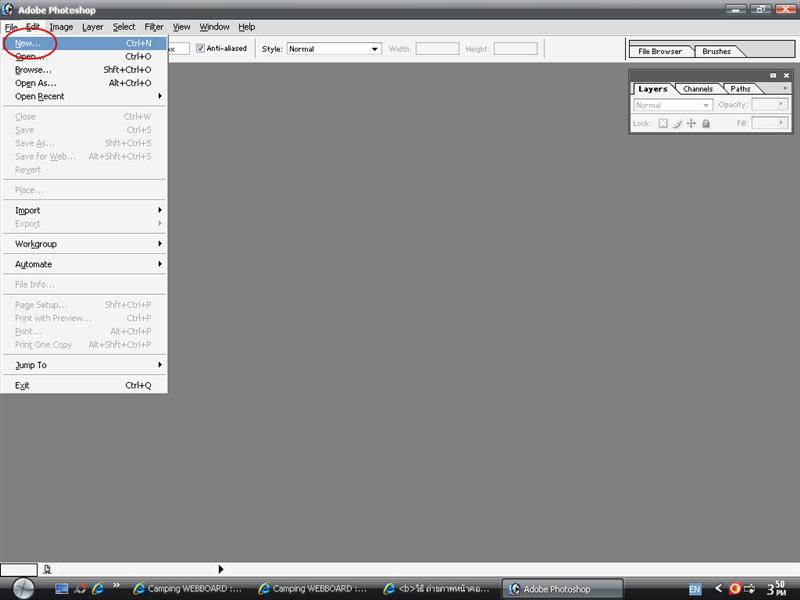Screen dimensions: 800x600
Task: Click Exit in the File menu
Action: 22,385
